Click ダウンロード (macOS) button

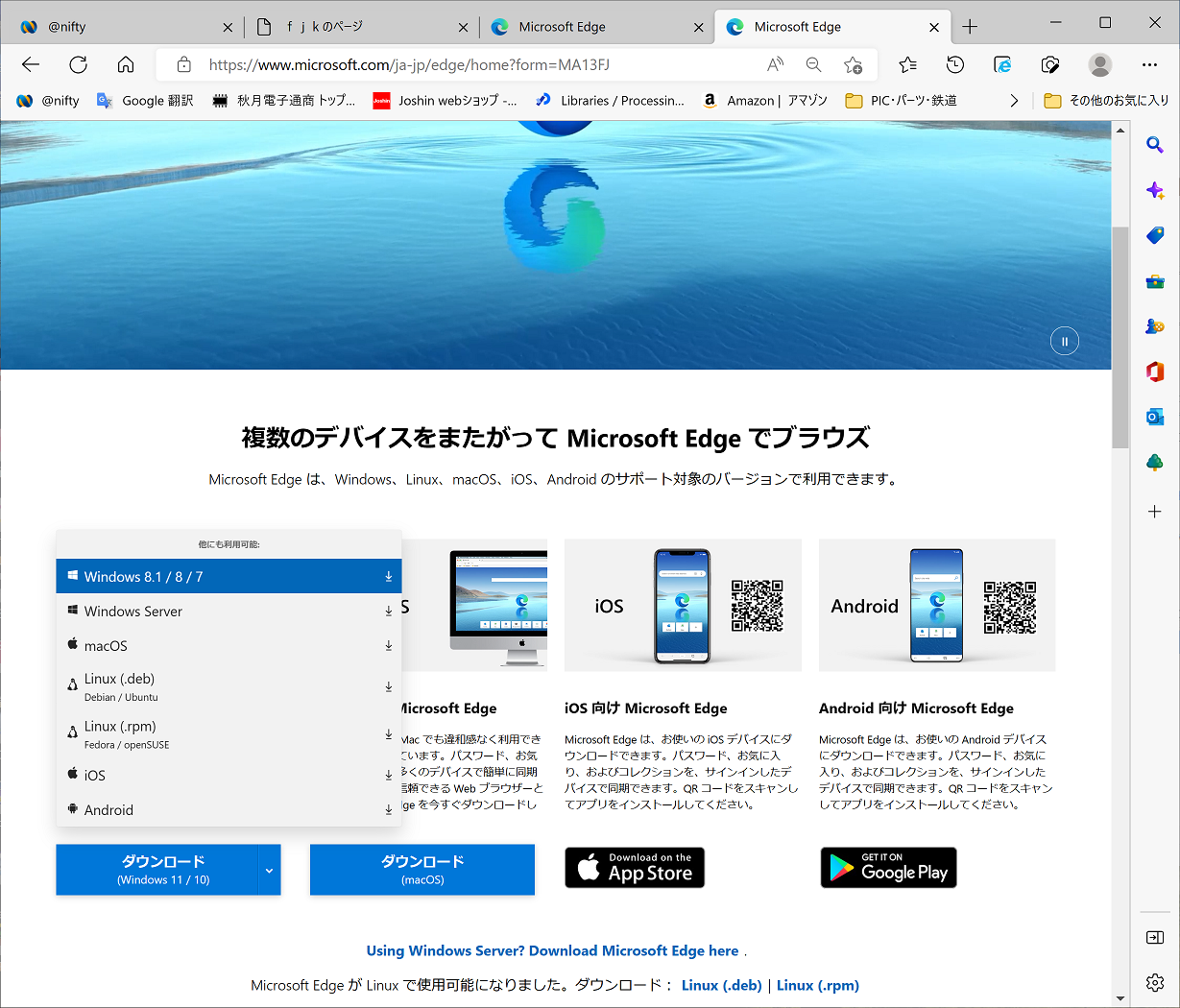coord(422,870)
